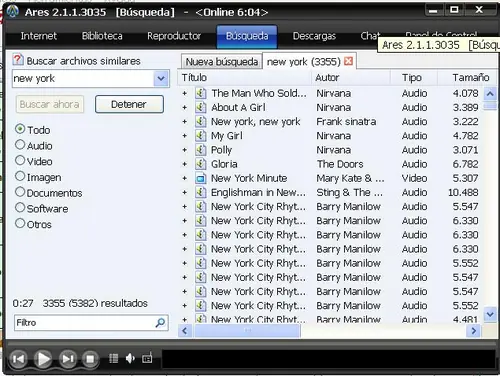
Task: Select the 10.488 size cell
Action: click(463, 192)
